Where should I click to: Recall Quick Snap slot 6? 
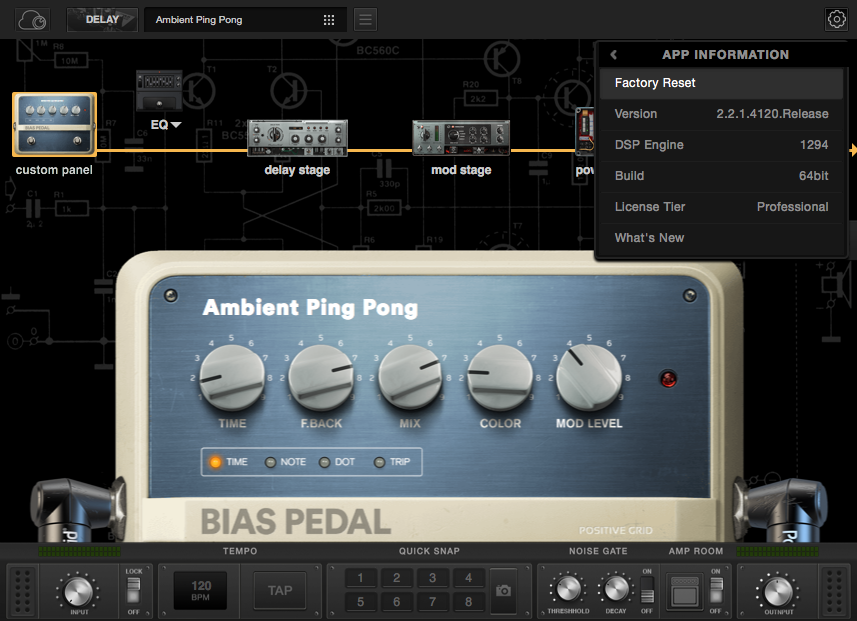396,602
